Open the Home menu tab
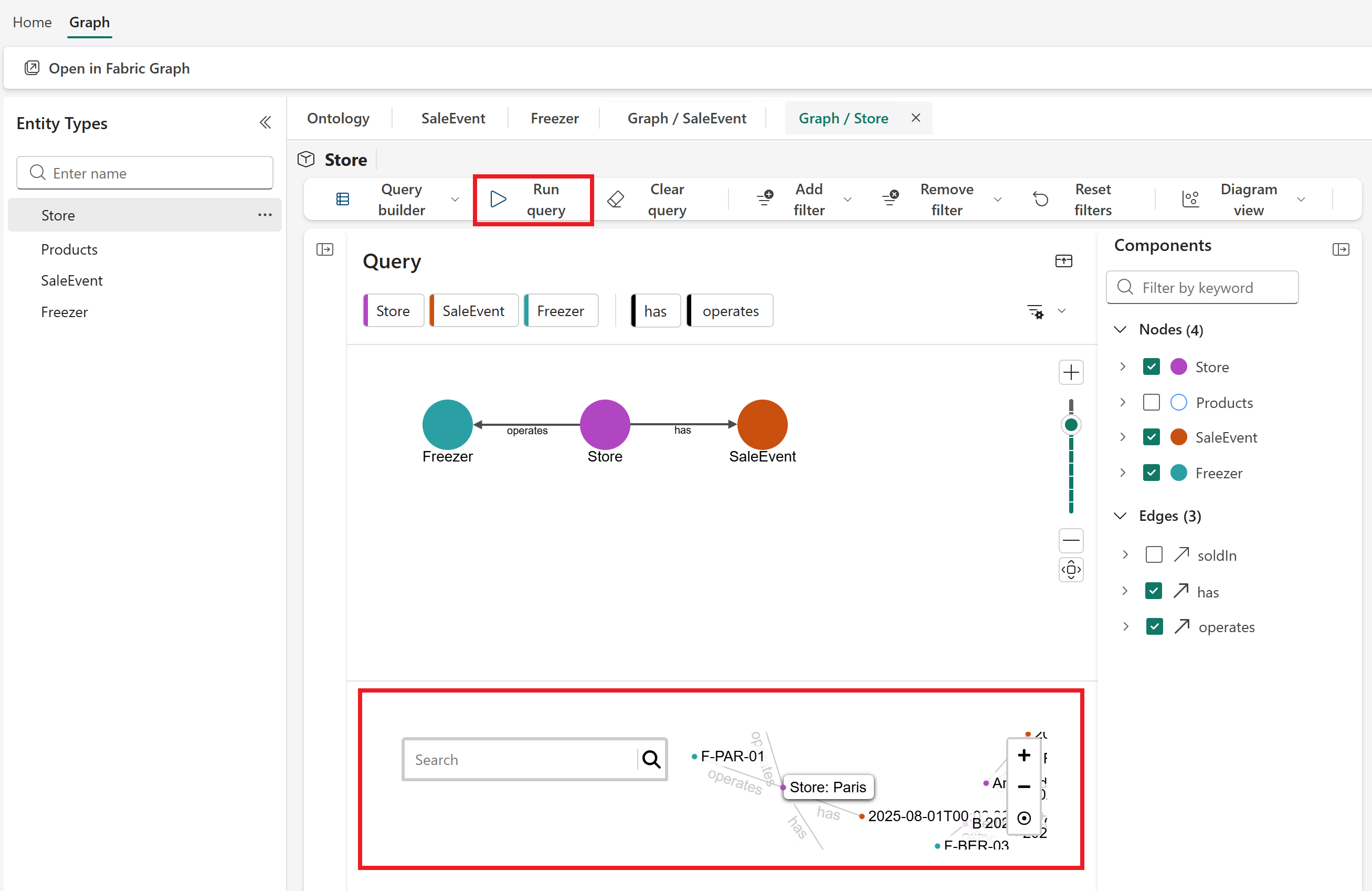Screen dimensions: 1372x891 [x=33, y=22]
